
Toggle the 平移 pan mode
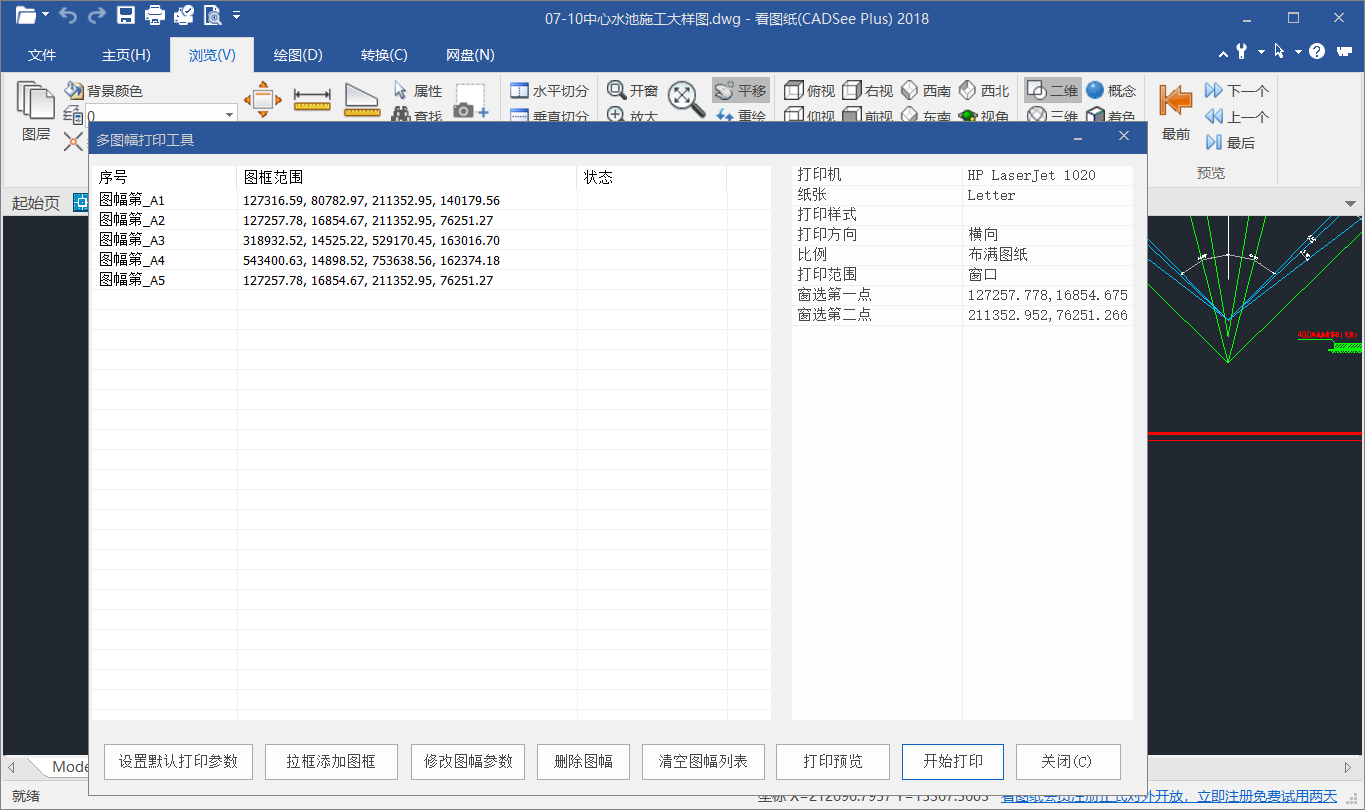point(740,91)
